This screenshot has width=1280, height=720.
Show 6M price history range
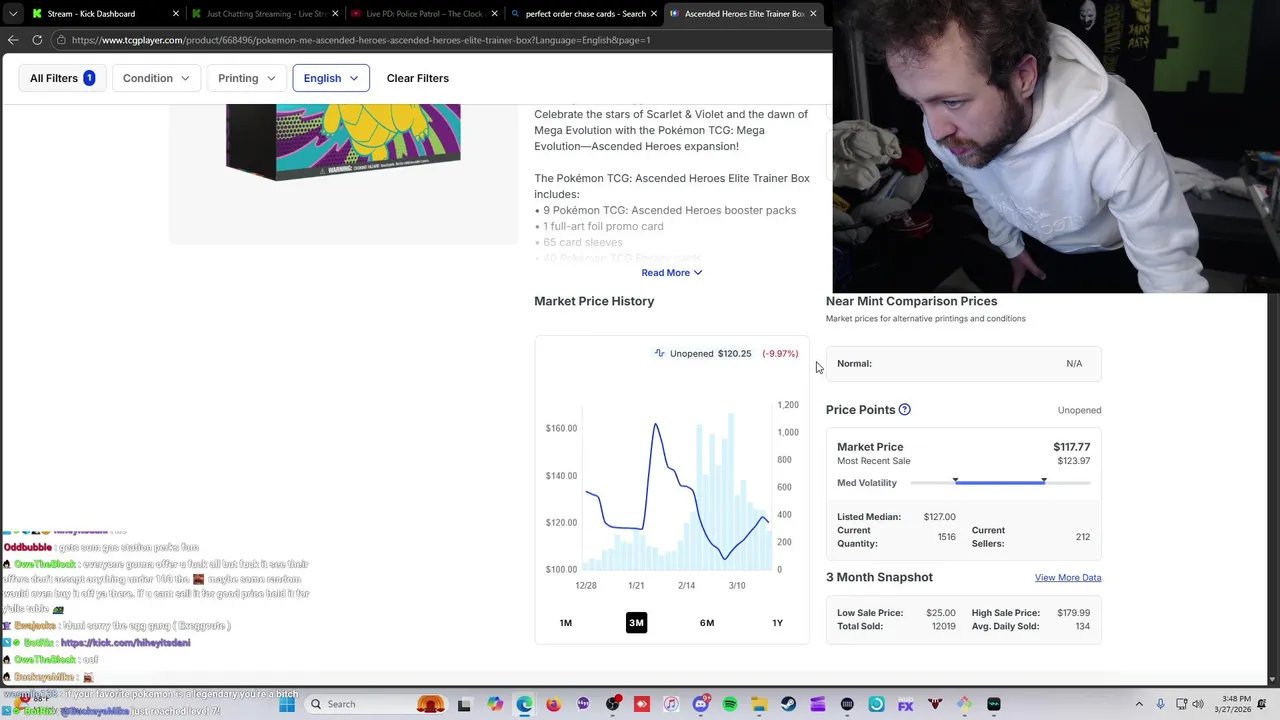707,623
